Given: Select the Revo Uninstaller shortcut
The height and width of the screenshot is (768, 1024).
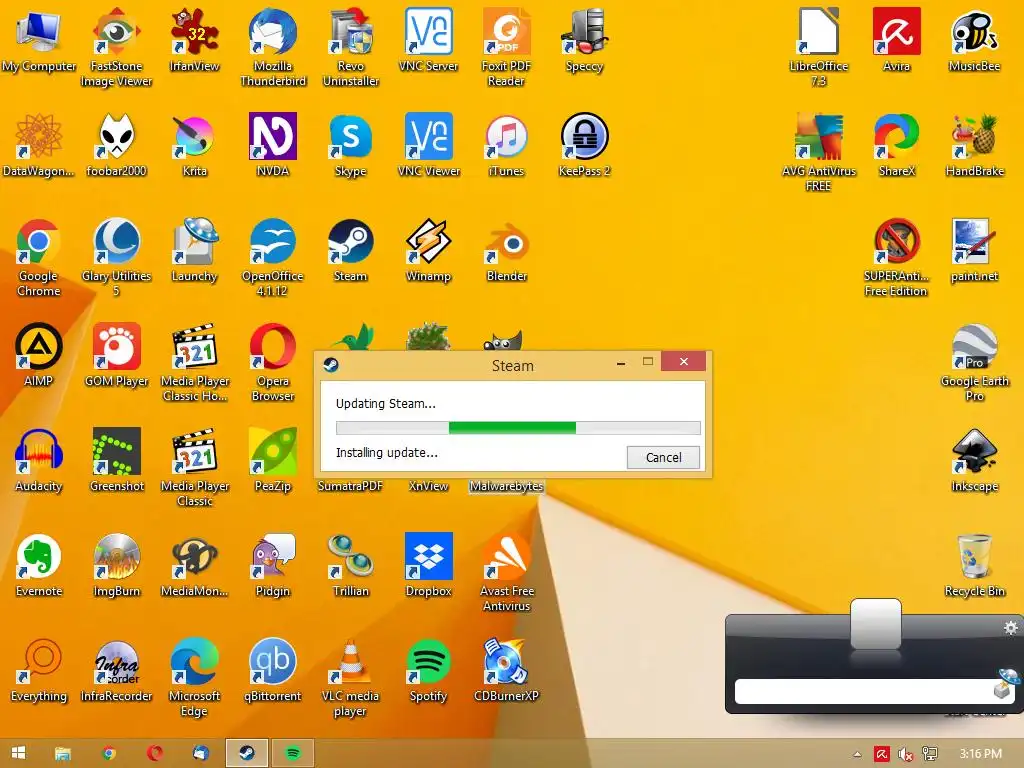Looking at the screenshot, I should (x=351, y=48).
